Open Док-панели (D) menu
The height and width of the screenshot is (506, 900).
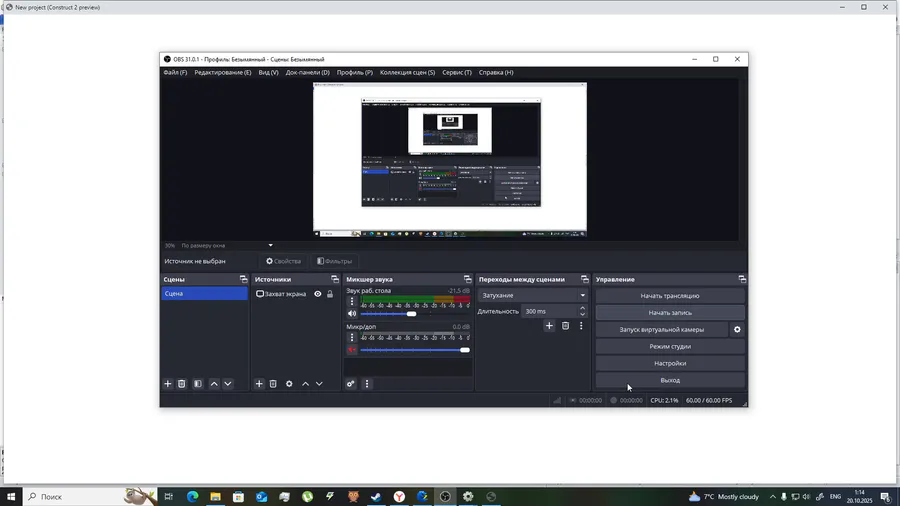[308, 72]
